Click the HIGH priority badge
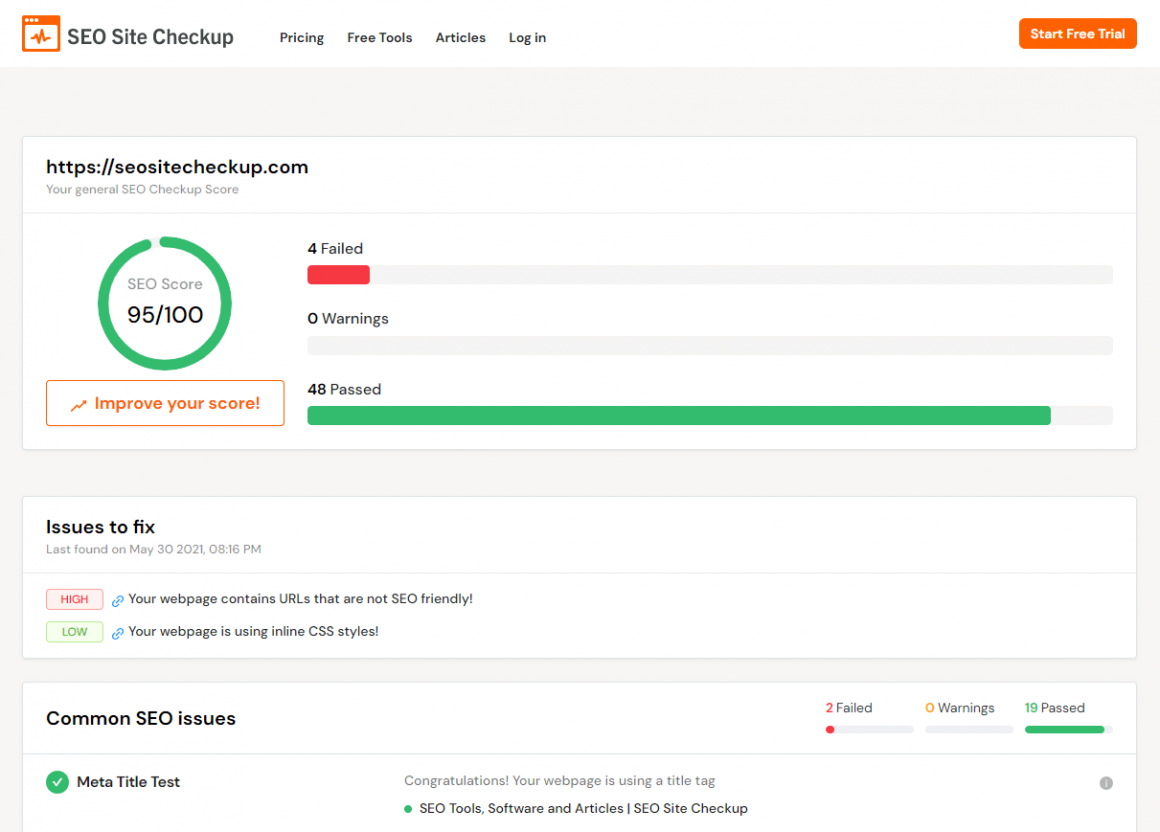The height and width of the screenshot is (832, 1160). pyautogui.click(x=74, y=599)
